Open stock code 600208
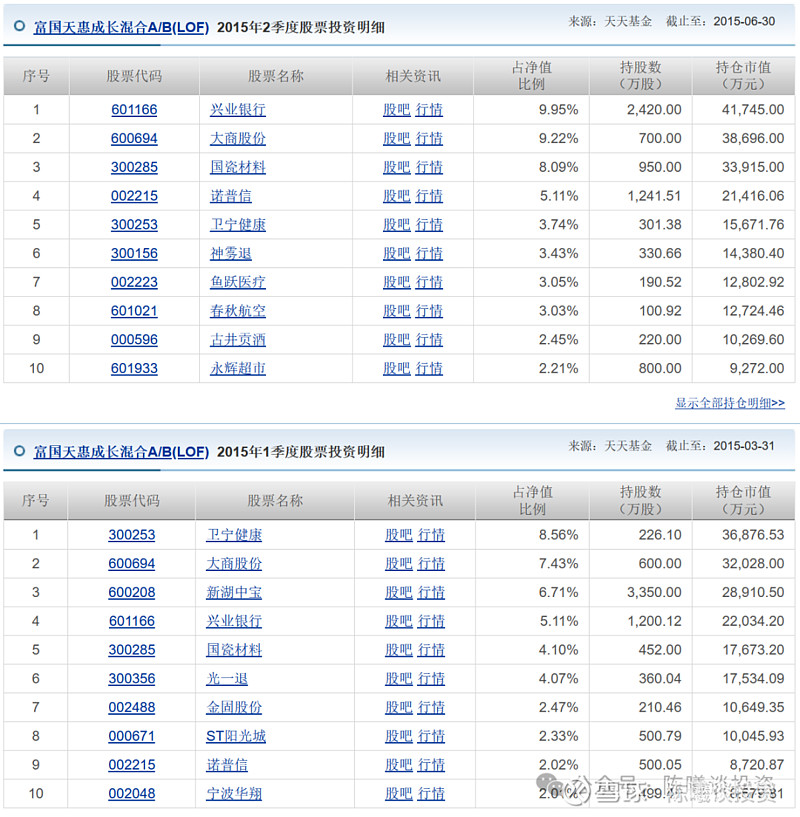Screen dimensions: 800x817 (x=132, y=592)
